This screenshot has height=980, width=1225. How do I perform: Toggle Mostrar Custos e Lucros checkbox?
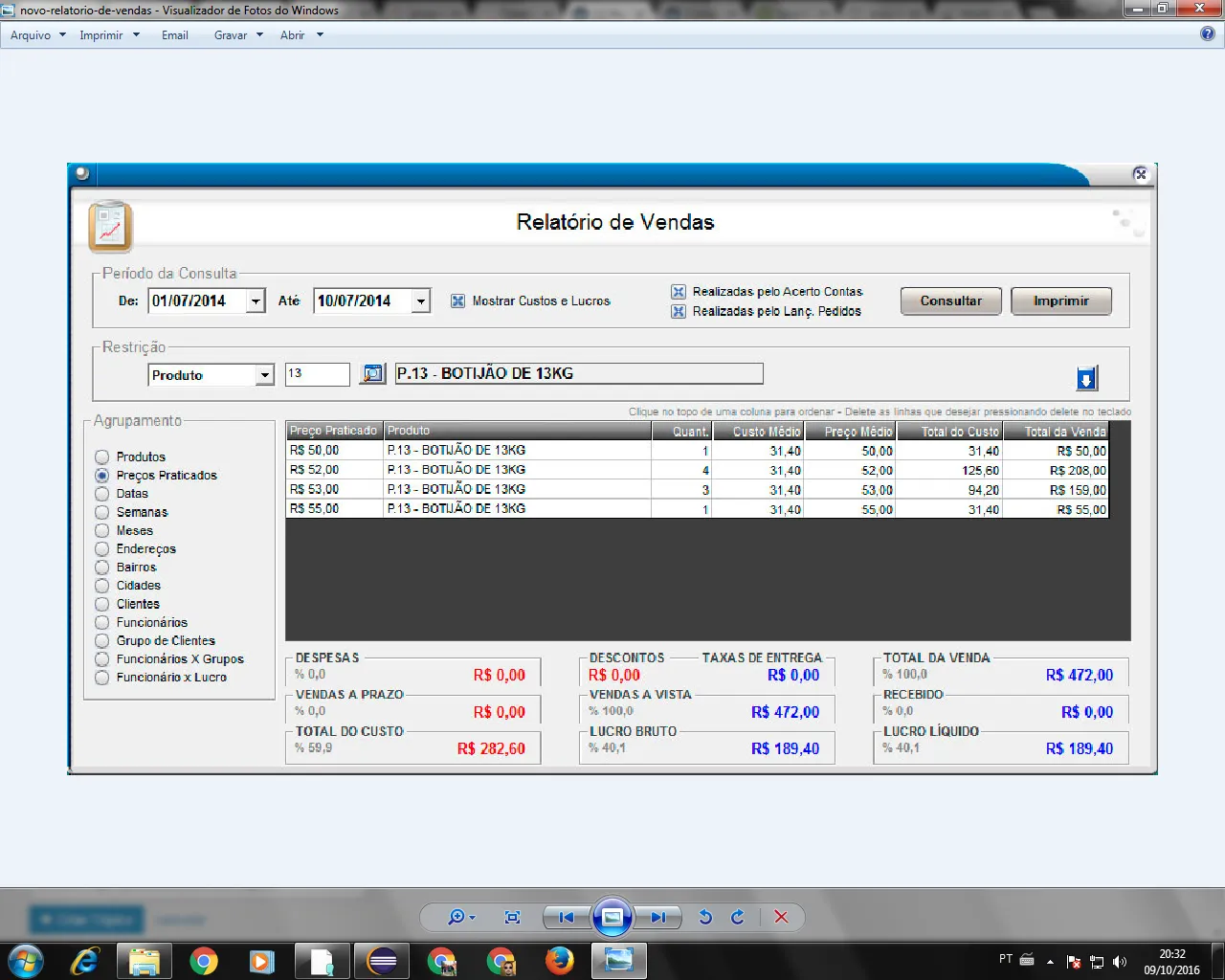coord(457,301)
